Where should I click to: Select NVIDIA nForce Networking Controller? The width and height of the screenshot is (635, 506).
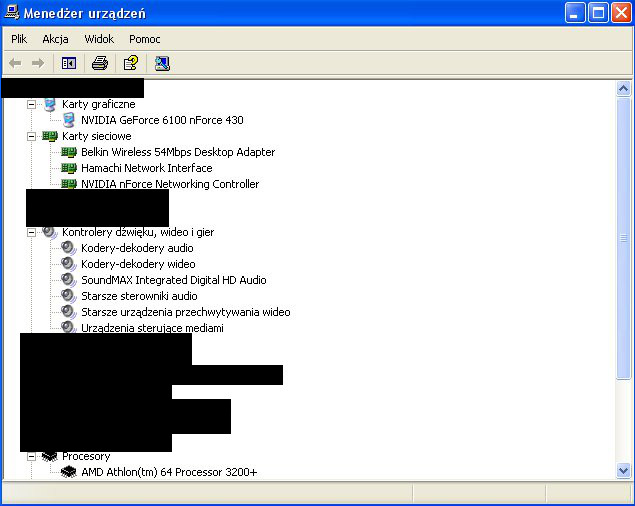click(x=170, y=184)
